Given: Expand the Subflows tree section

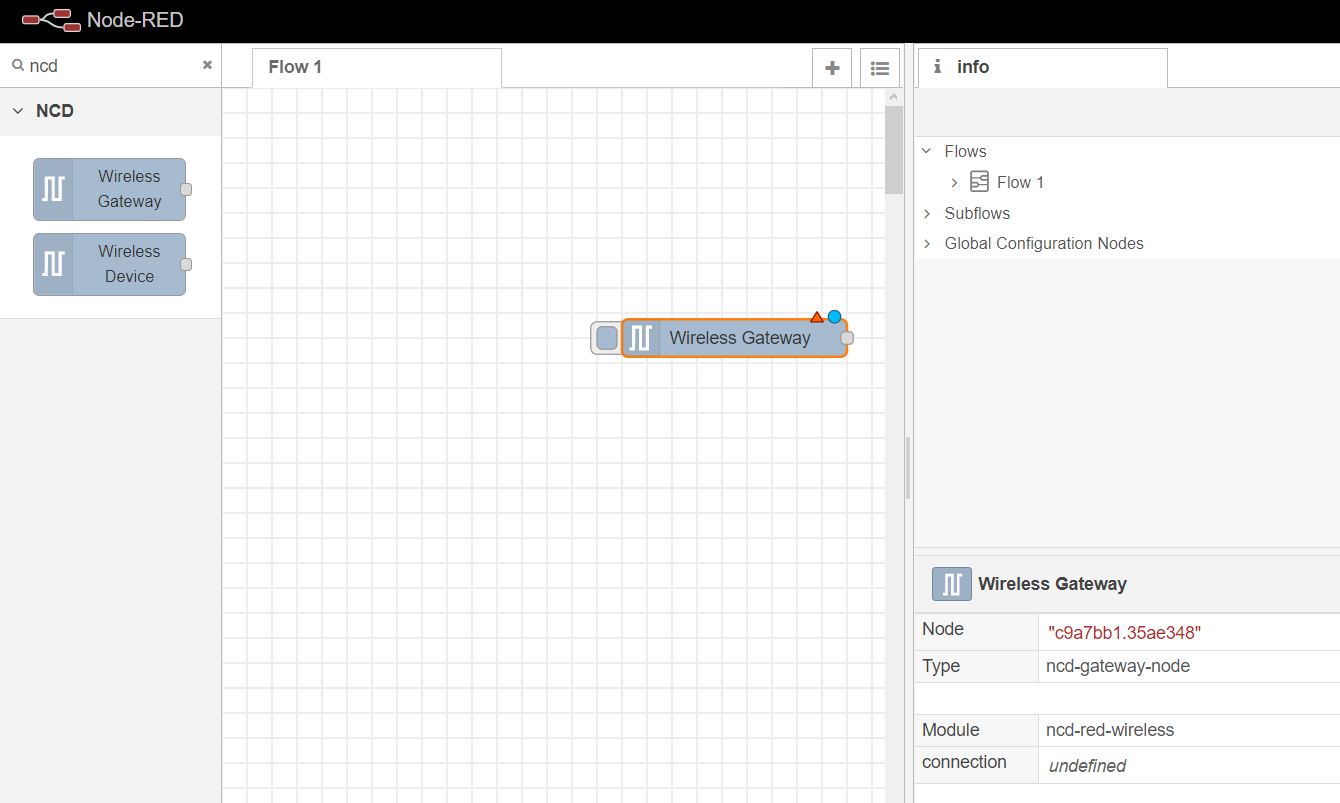Looking at the screenshot, I should click(927, 213).
